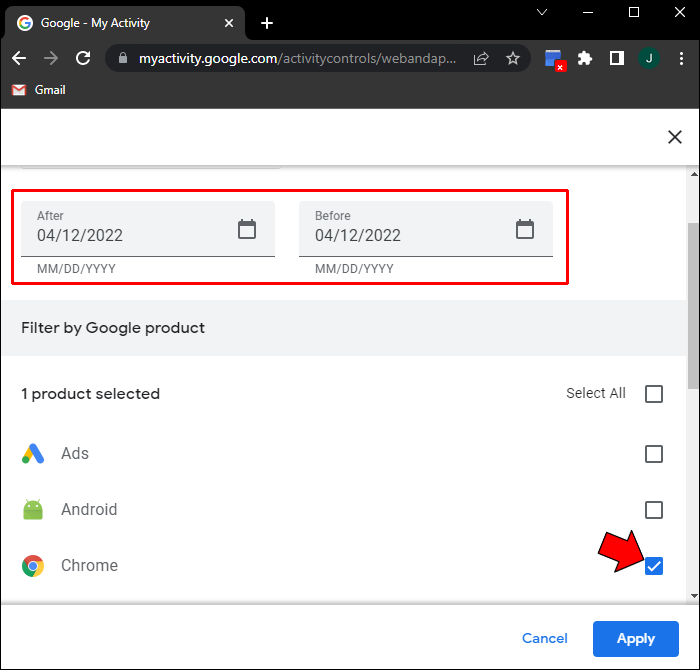700x670 pixels.
Task: Click the Cancel button
Action: tap(545, 638)
